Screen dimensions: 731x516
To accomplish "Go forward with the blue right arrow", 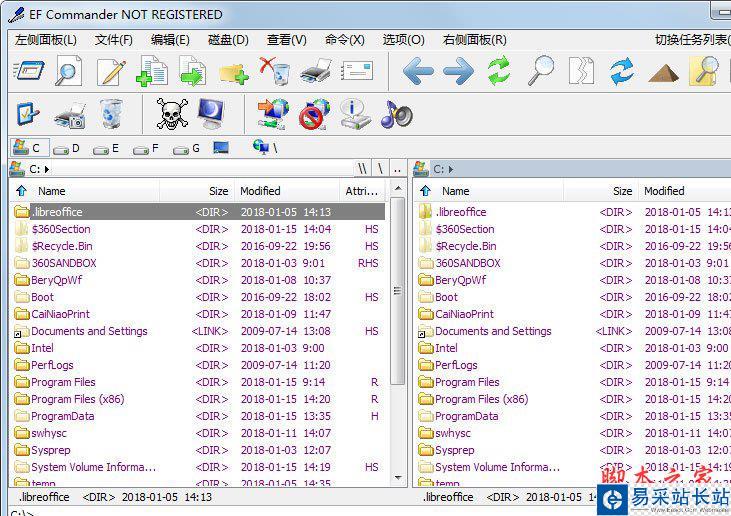I will [x=458, y=71].
